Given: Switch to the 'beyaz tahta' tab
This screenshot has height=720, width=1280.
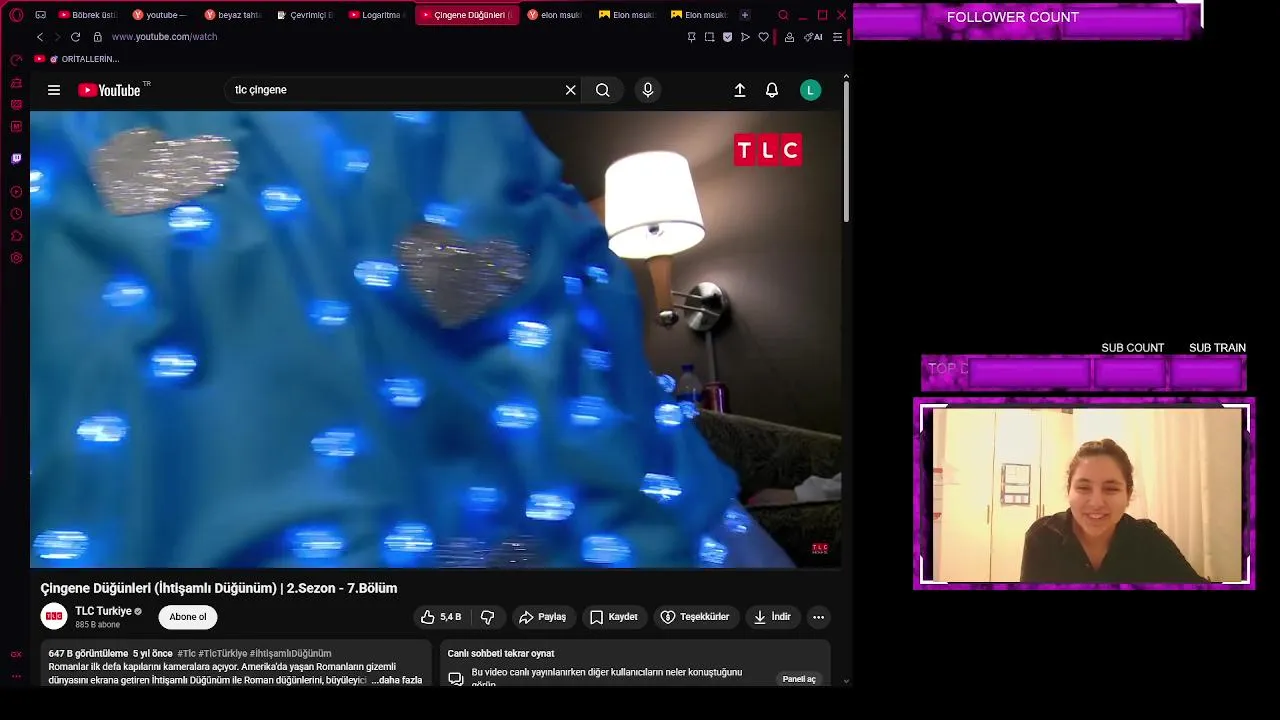Looking at the screenshot, I should coord(232,15).
